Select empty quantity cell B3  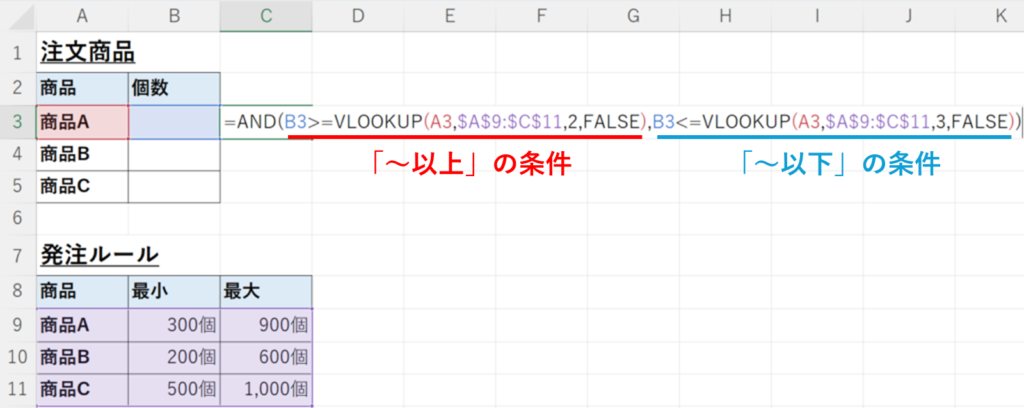coord(174,121)
